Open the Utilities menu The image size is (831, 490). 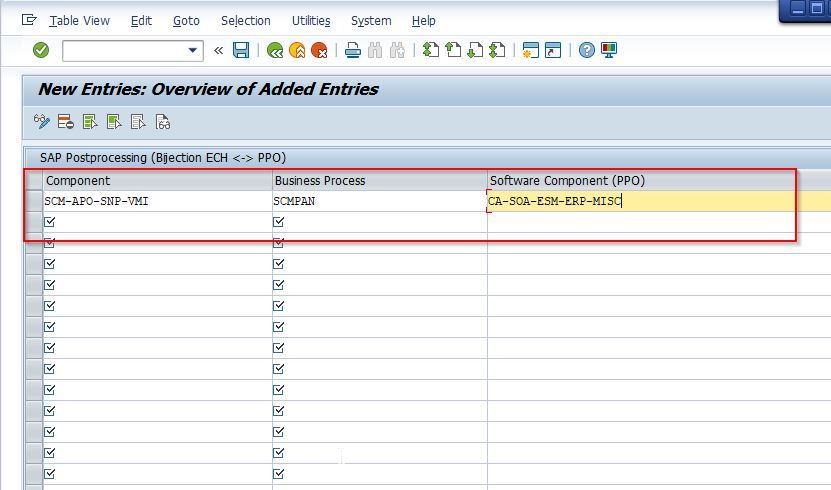(311, 21)
